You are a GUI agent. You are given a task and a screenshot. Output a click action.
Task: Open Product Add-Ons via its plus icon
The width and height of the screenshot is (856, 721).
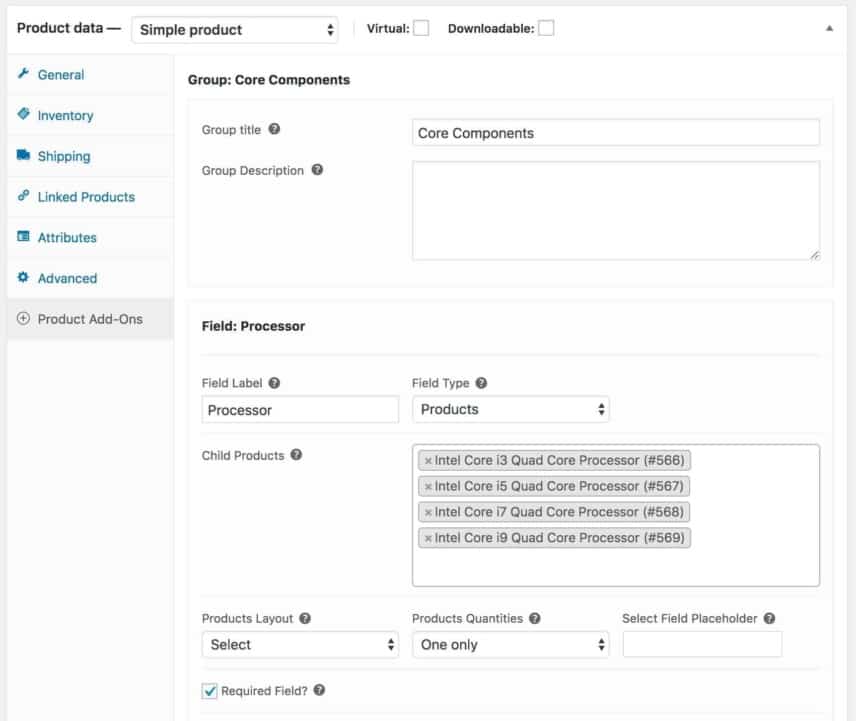22,320
